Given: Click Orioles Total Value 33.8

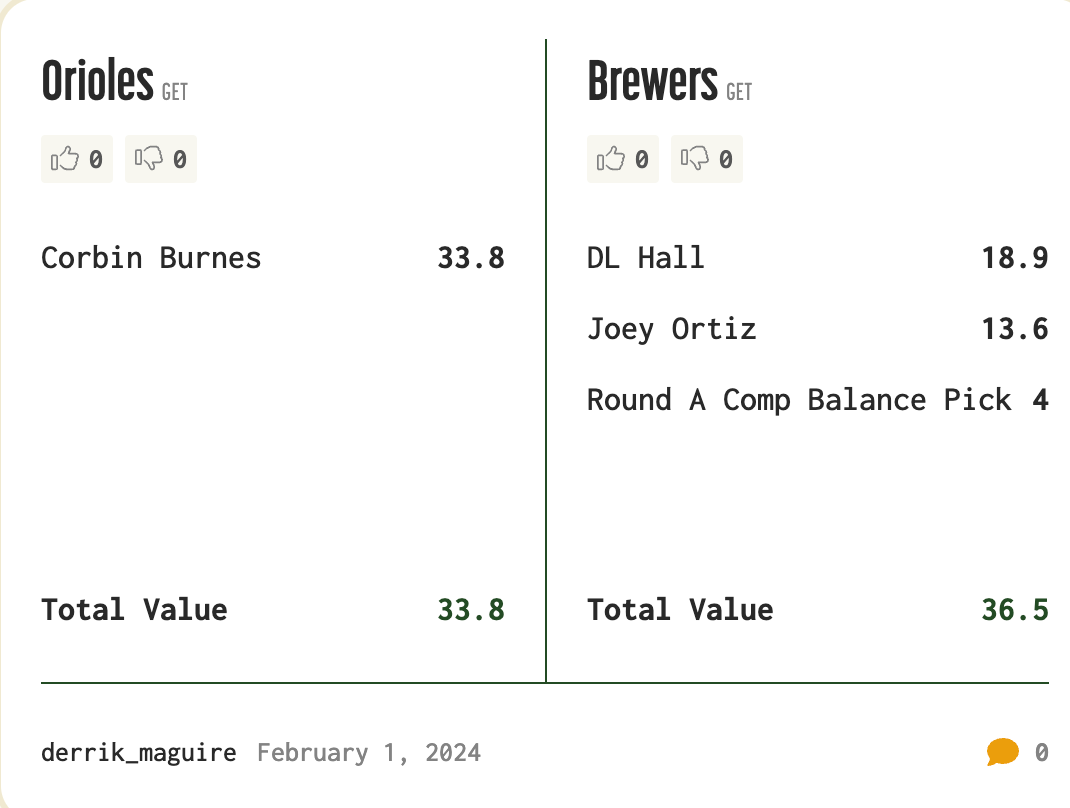Looking at the screenshot, I should (x=471, y=609).
